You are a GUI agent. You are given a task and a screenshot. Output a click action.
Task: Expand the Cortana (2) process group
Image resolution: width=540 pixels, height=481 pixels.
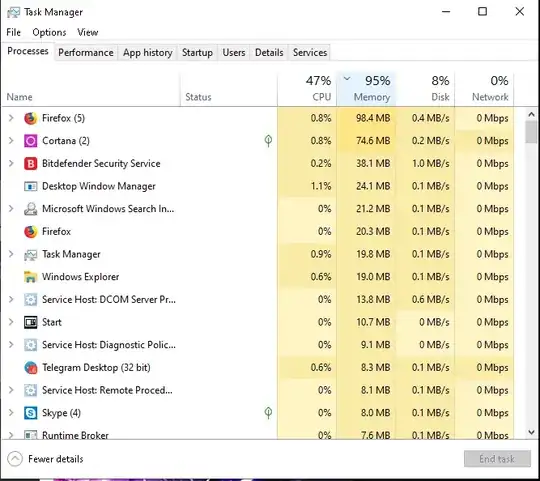[x=11, y=141]
